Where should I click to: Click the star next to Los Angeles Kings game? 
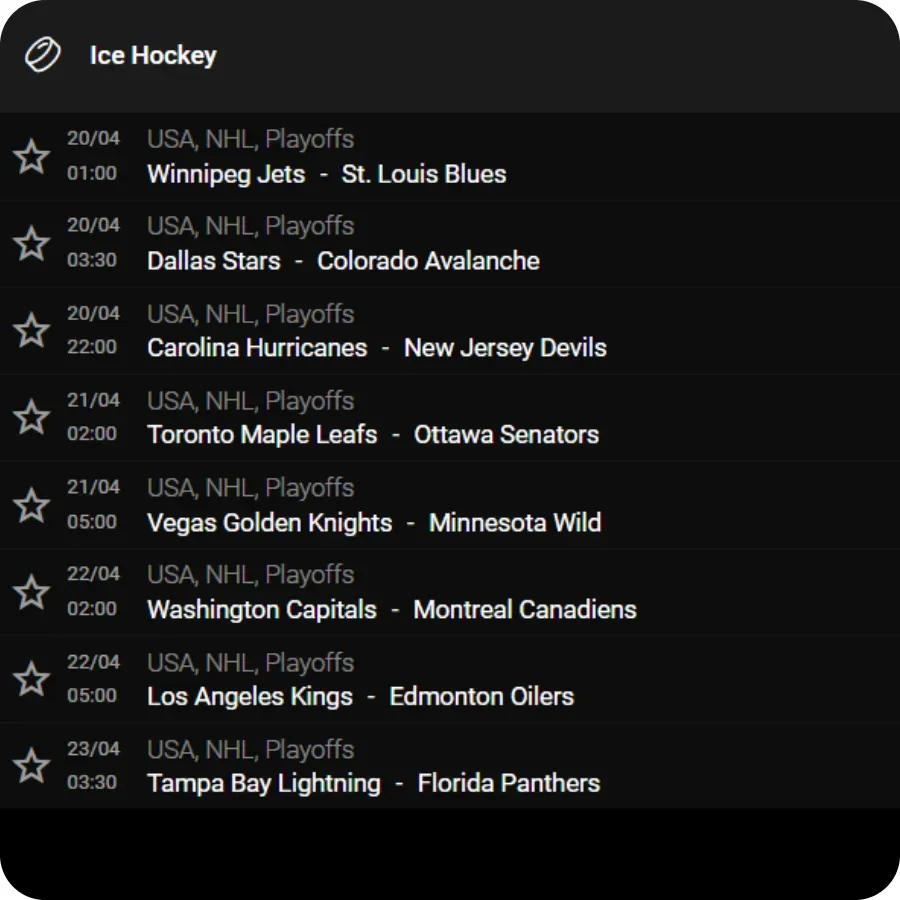click(32, 679)
